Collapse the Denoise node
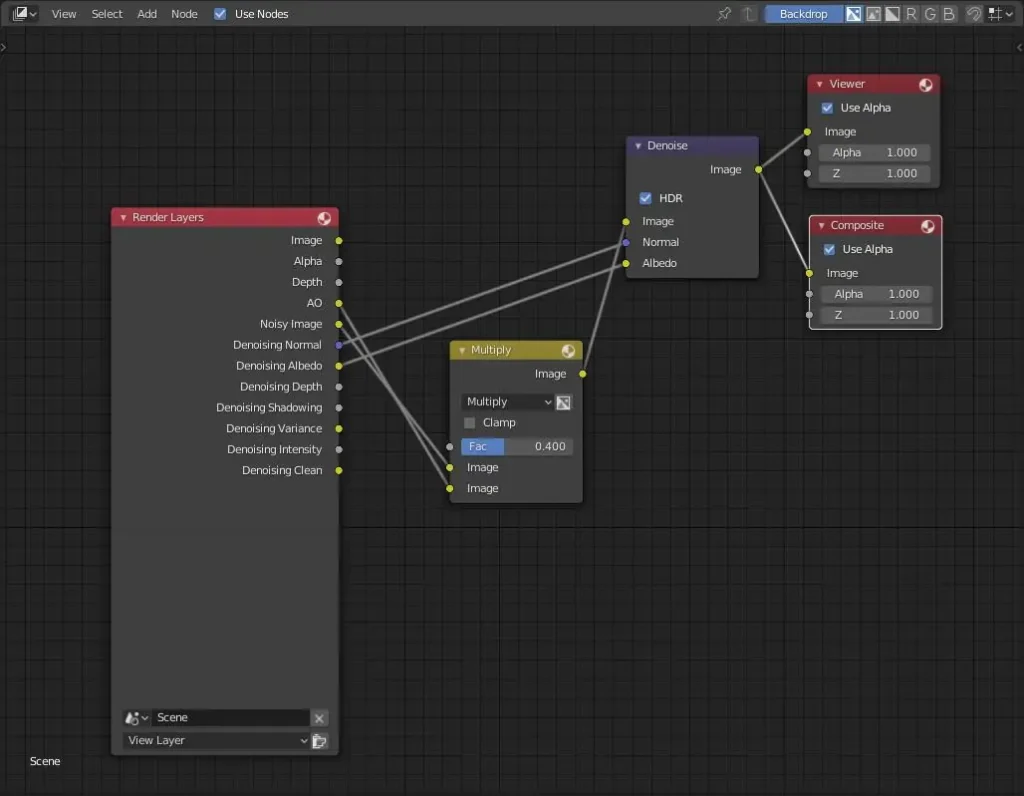The height and width of the screenshot is (796, 1024). [x=638, y=146]
